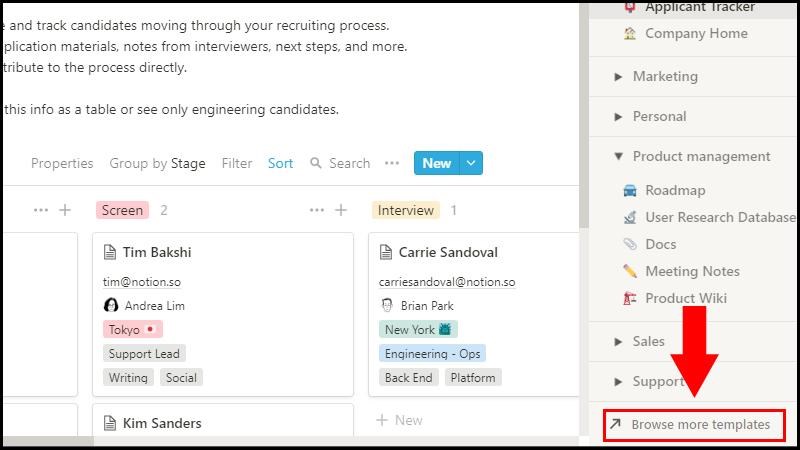Viewport: 800px width, 450px height.
Task: Open the Properties menu
Action: (x=62, y=163)
